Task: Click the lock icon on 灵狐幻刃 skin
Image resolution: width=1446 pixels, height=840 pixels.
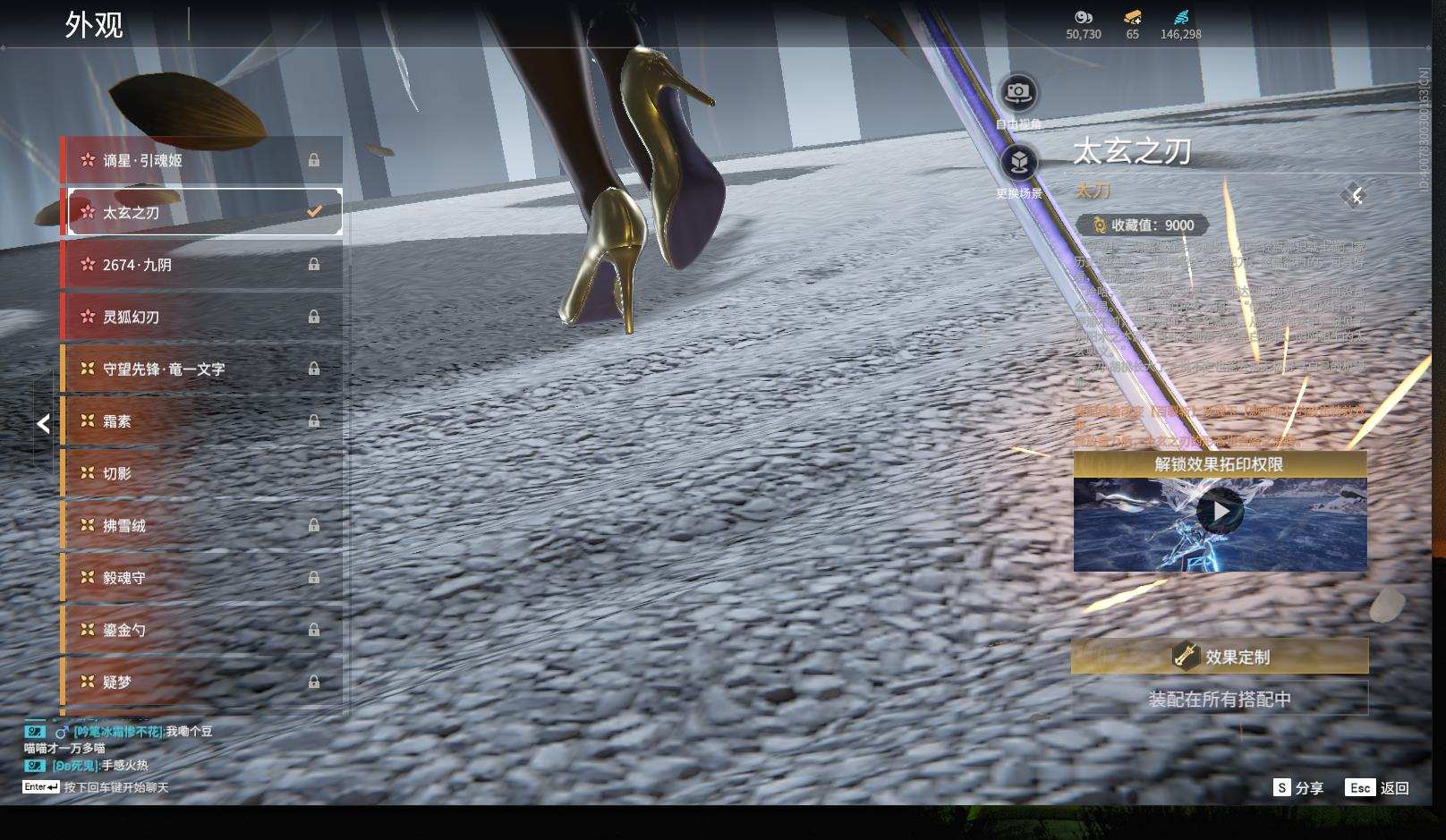Action: [x=314, y=317]
